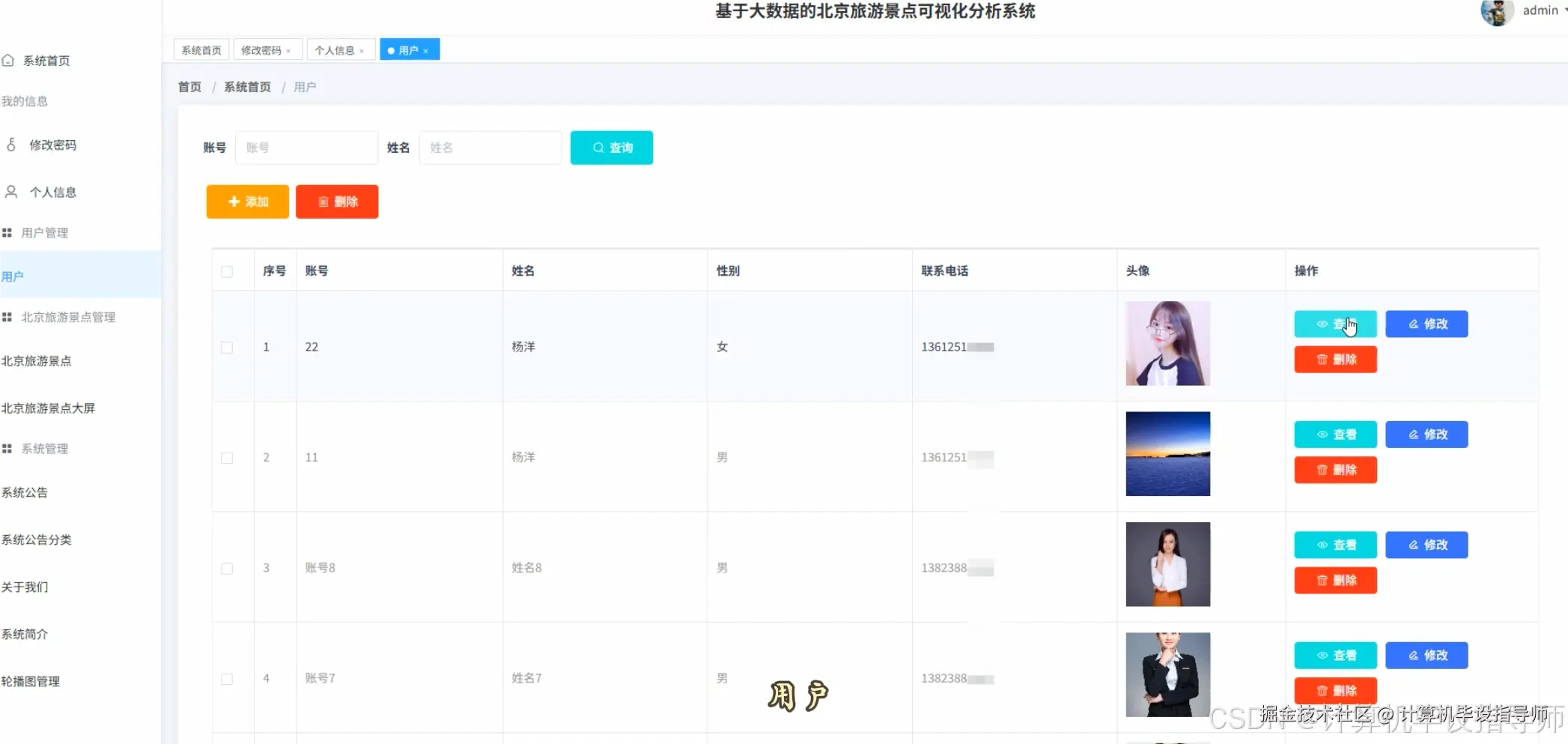Expand the 北京旅游景点大屏 entry
The height and width of the screenshot is (744, 1568).
(49, 408)
